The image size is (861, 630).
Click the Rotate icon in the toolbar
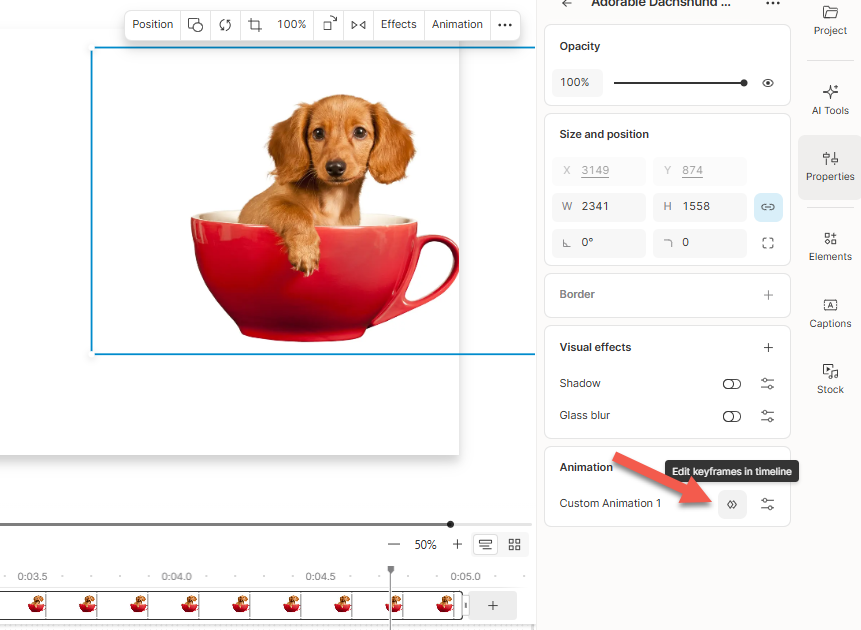225,24
